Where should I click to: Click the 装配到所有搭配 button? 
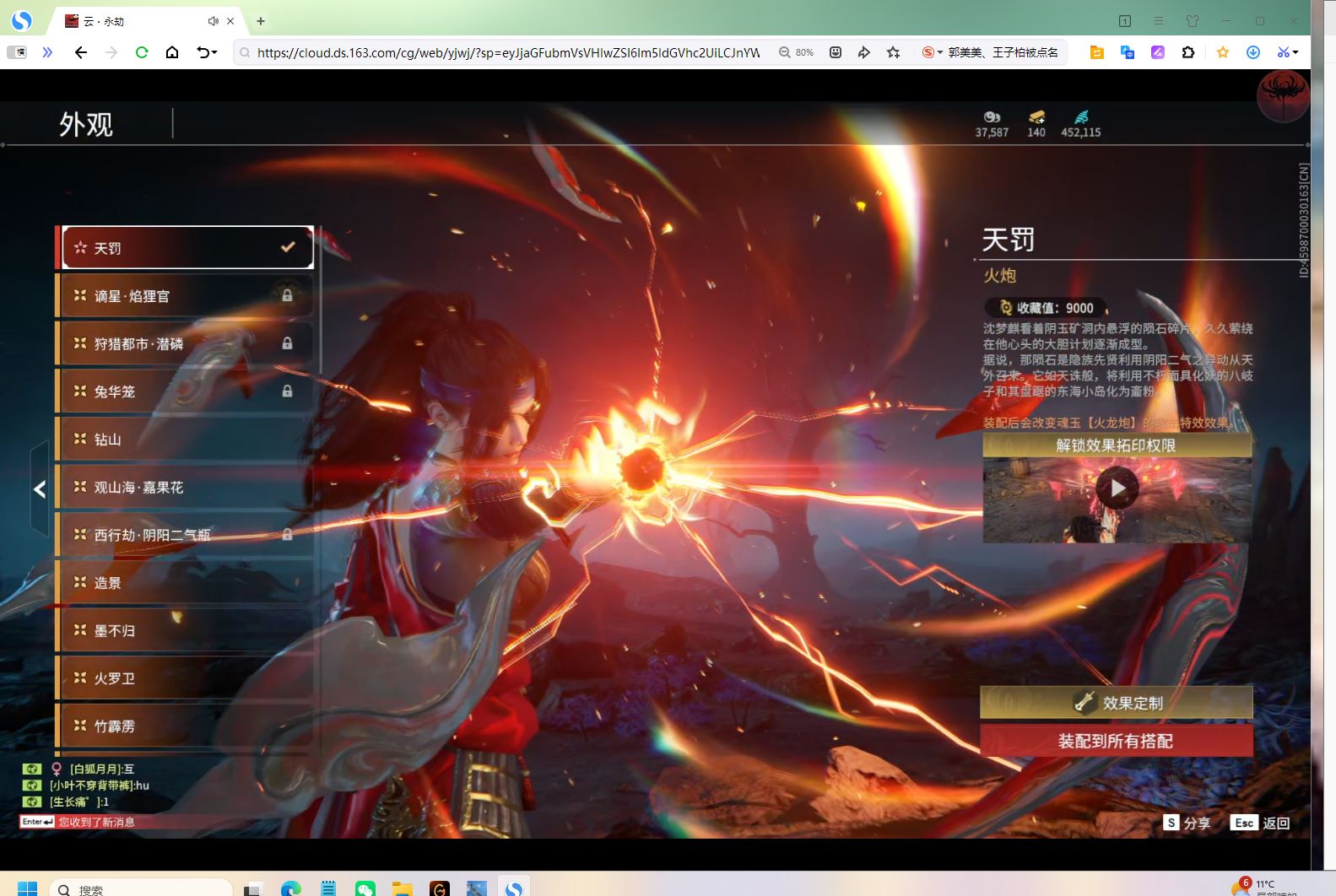1116,741
